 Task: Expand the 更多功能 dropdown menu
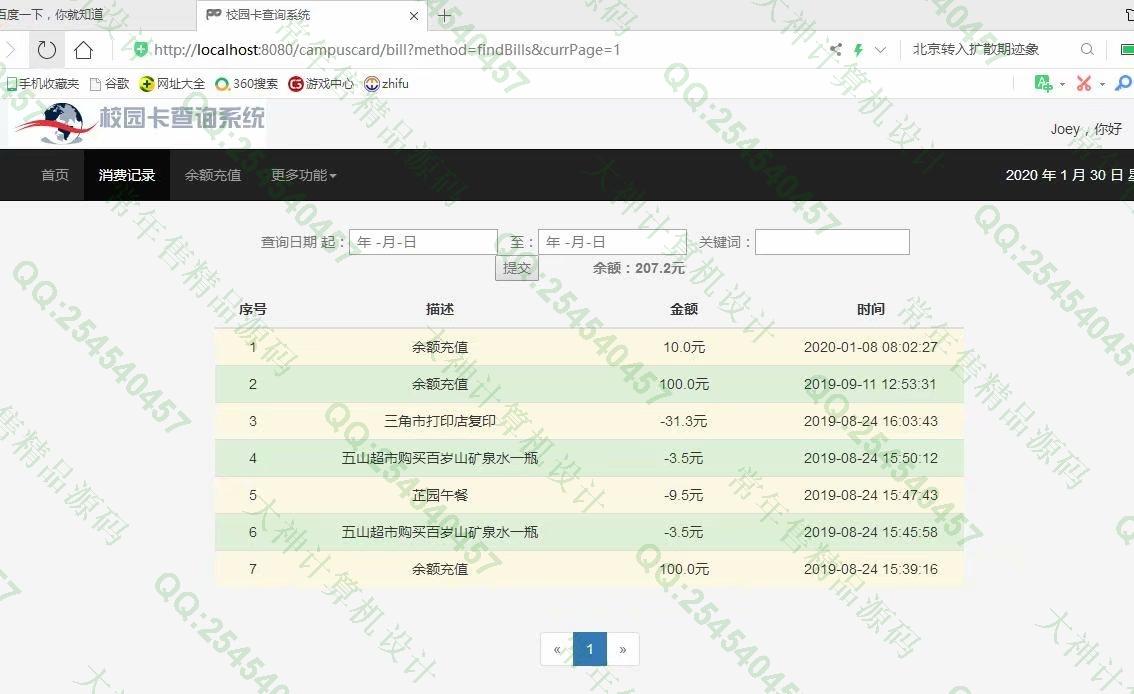pyautogui.click(x=304, y=175)
